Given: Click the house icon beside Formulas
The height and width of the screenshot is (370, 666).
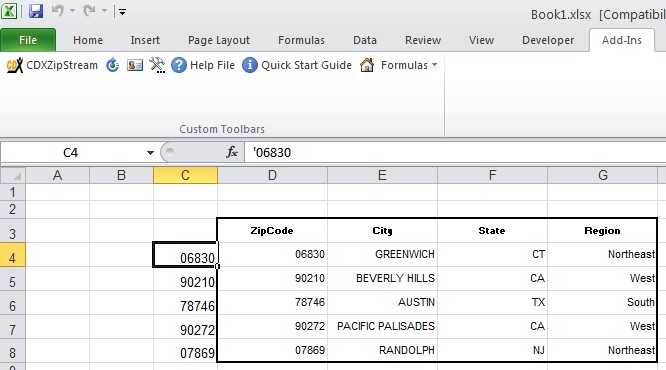Looking at the screenshot, I should pyautogui.click(x=367, y=65).
